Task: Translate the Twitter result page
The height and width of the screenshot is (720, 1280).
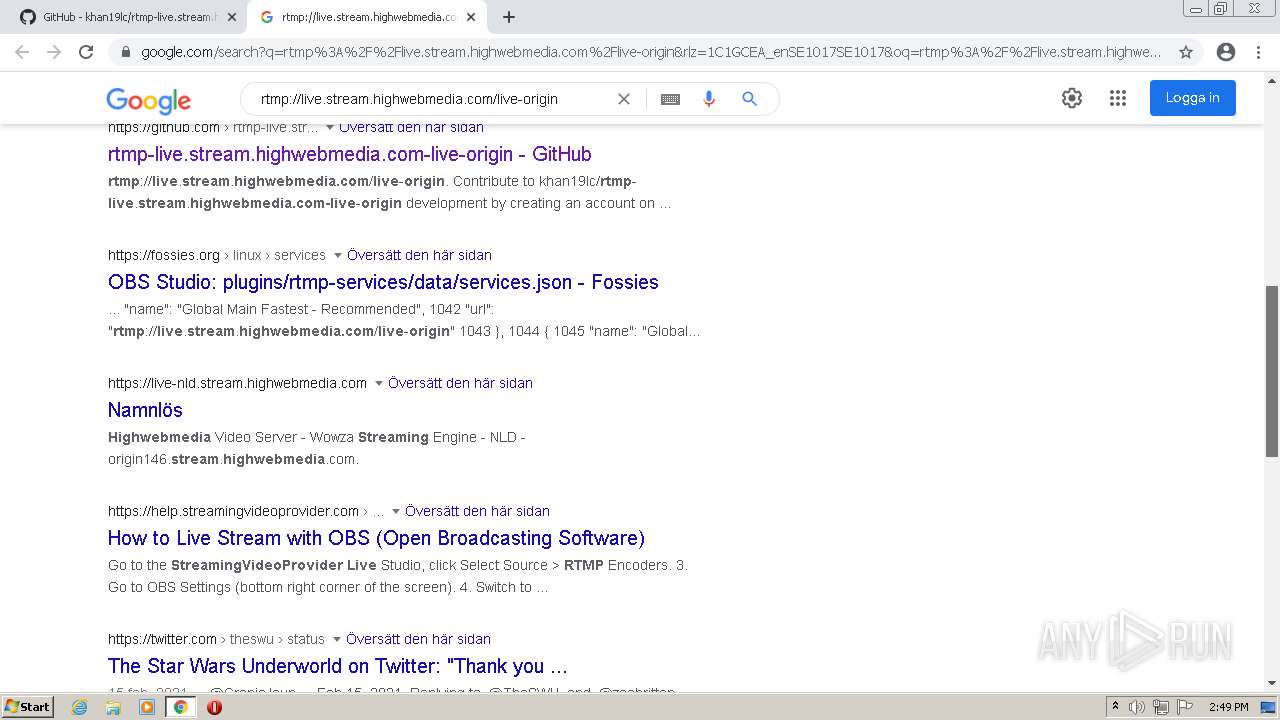Action: point(418,639)
